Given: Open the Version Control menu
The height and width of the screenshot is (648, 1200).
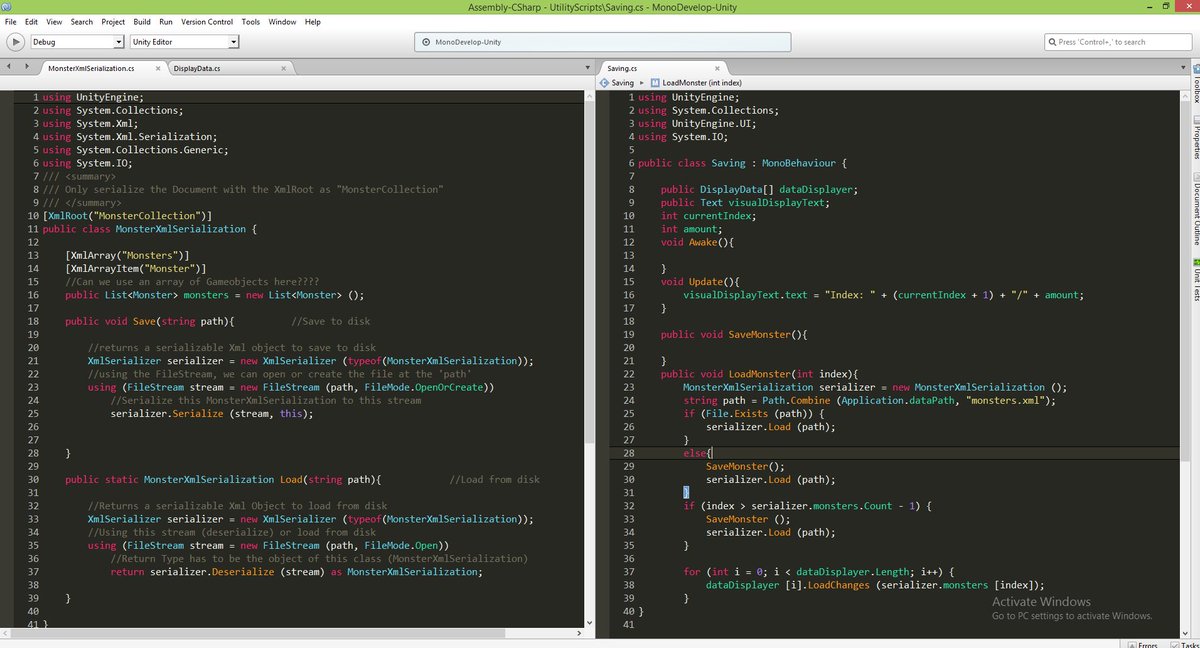Looking at the screenshot, I should pos(207,21).
